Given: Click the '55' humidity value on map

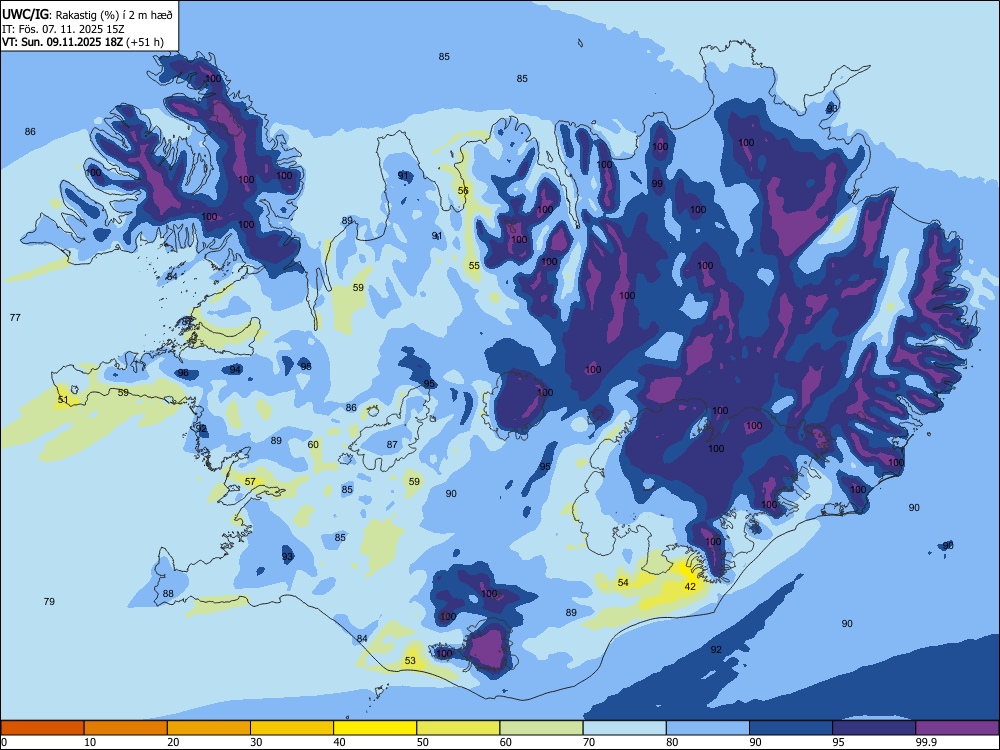Looking at the screenshot, I should [474, 266].
